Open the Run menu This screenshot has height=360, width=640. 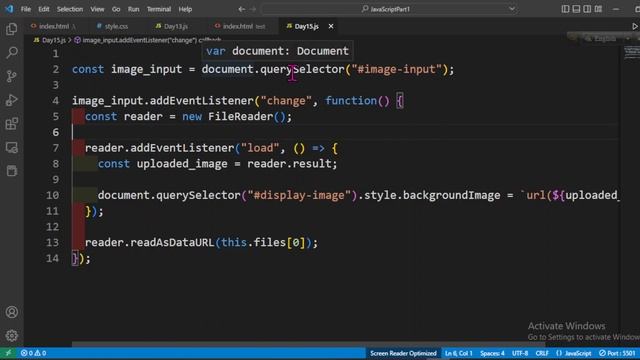pos(133,9)
